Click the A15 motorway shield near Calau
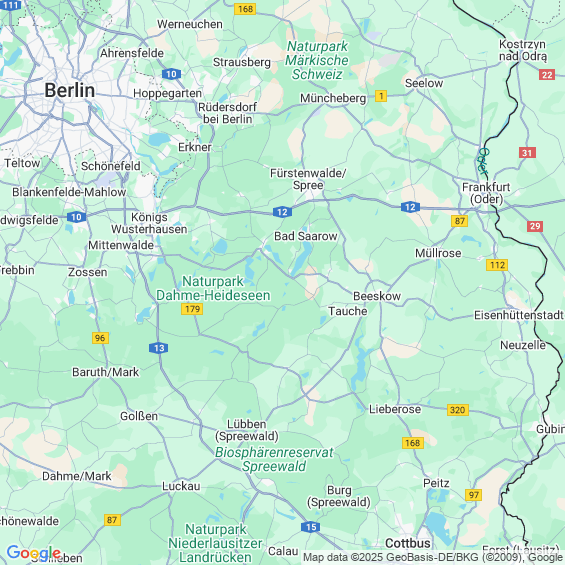This screenshot has width=565, height=565. coord(311,527)
